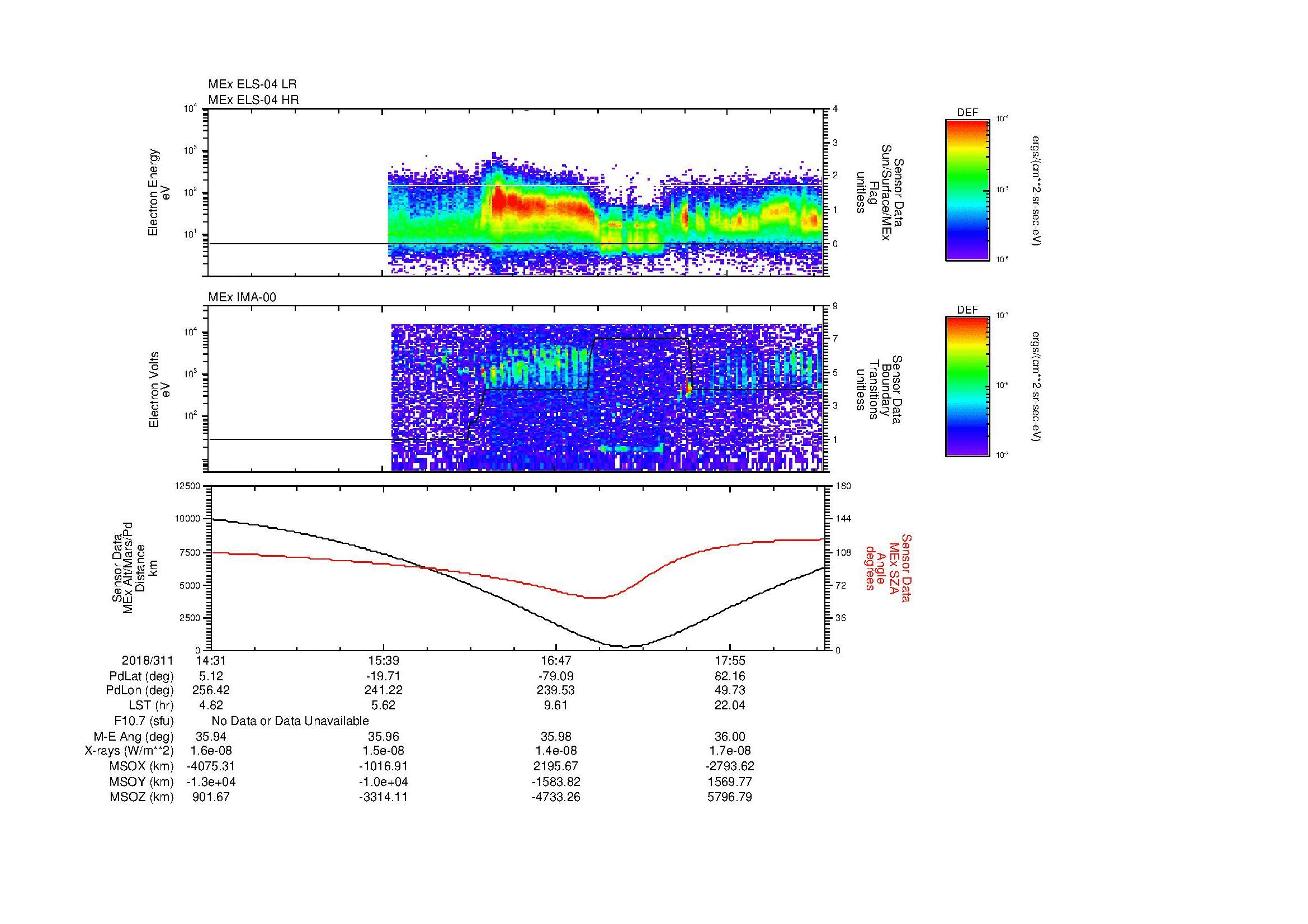This screenshot has width=1308, height=924.
Task: Select the 'X-rays (W/m**2)' row label
Action: pos(129,751)
